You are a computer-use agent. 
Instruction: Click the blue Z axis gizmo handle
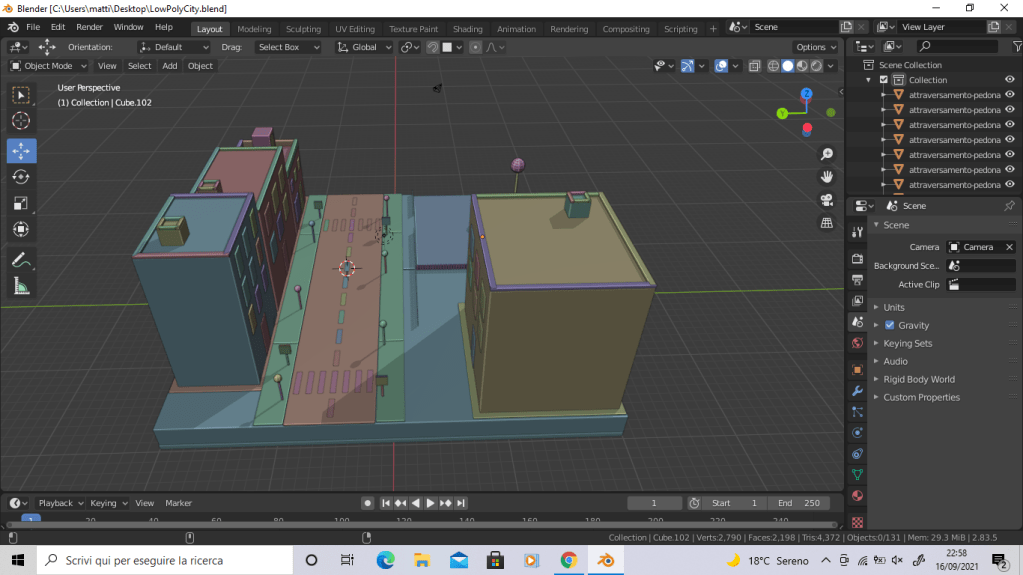coord(806,94)
